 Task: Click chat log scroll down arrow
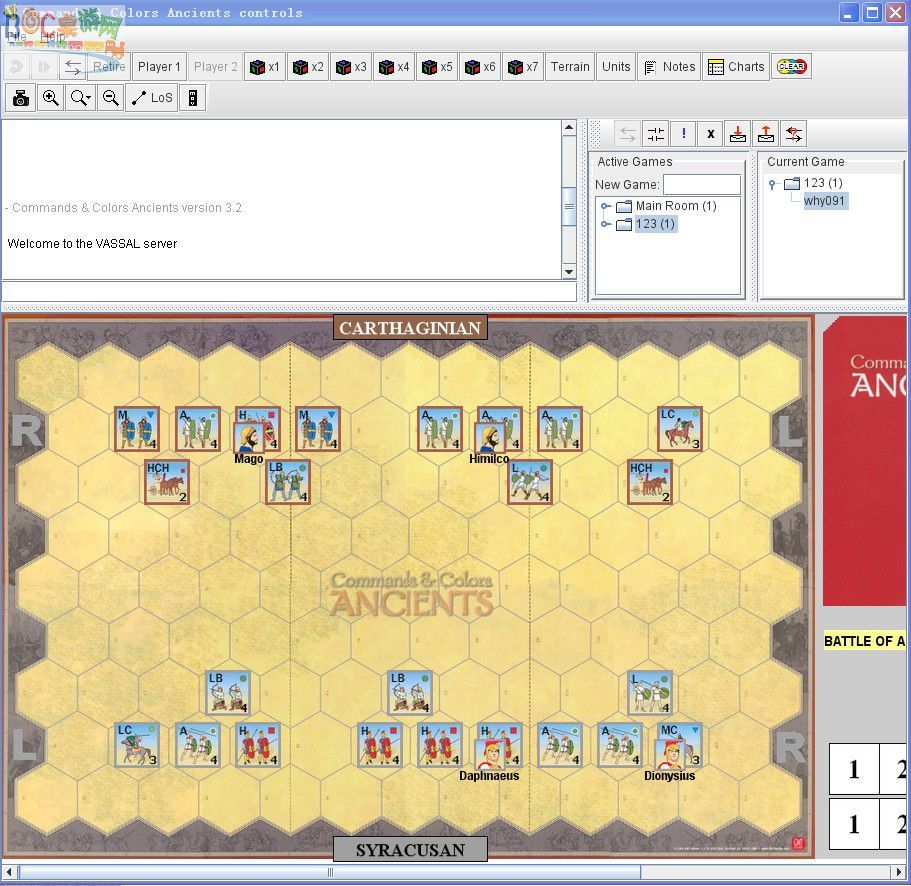569,271
